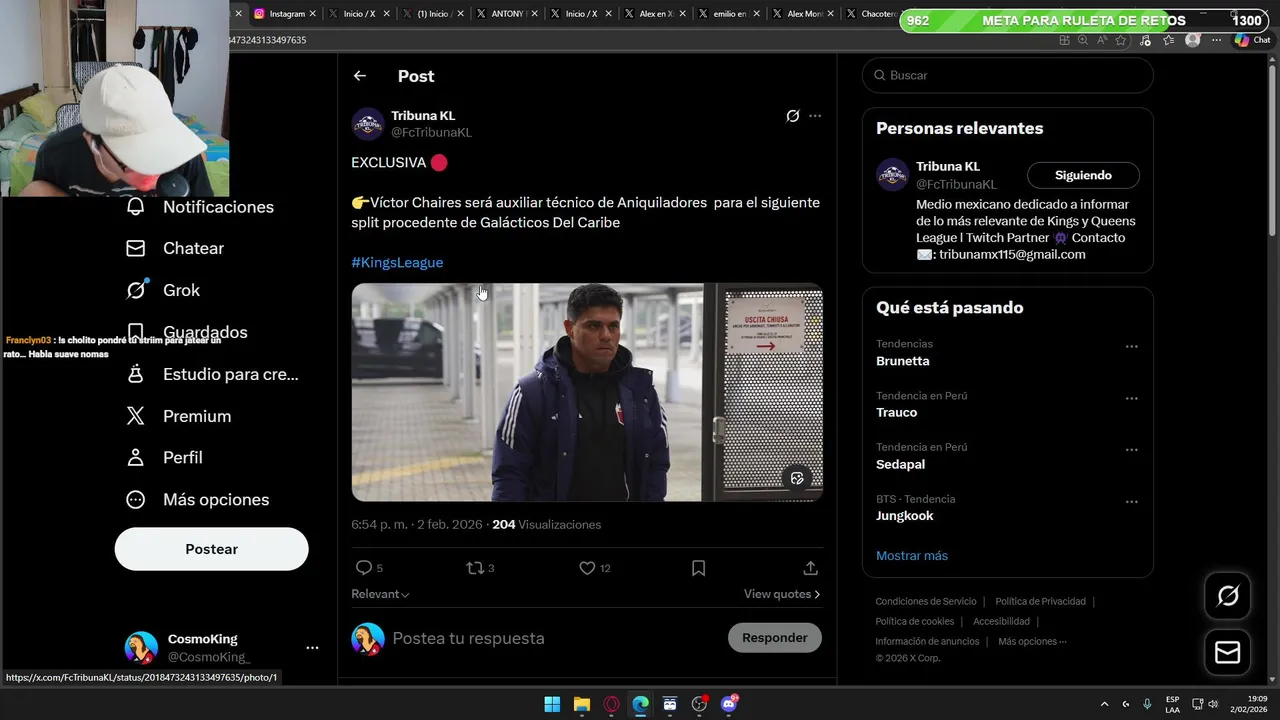The image size is (1280, 720).
Task: Open Windows Start menu
Action: 552,704
